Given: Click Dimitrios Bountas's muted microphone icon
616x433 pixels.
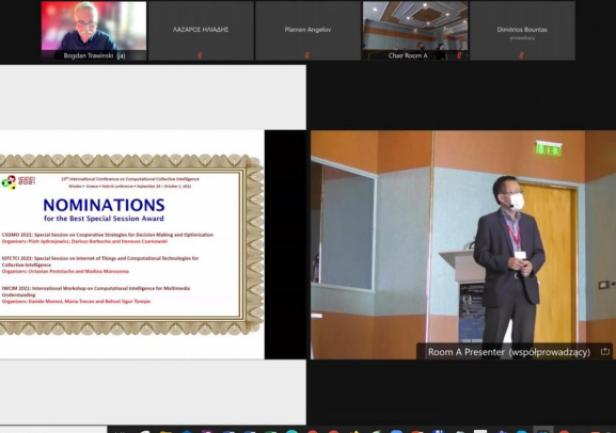Looking at the screenshot, I should (x=521, y=56).
